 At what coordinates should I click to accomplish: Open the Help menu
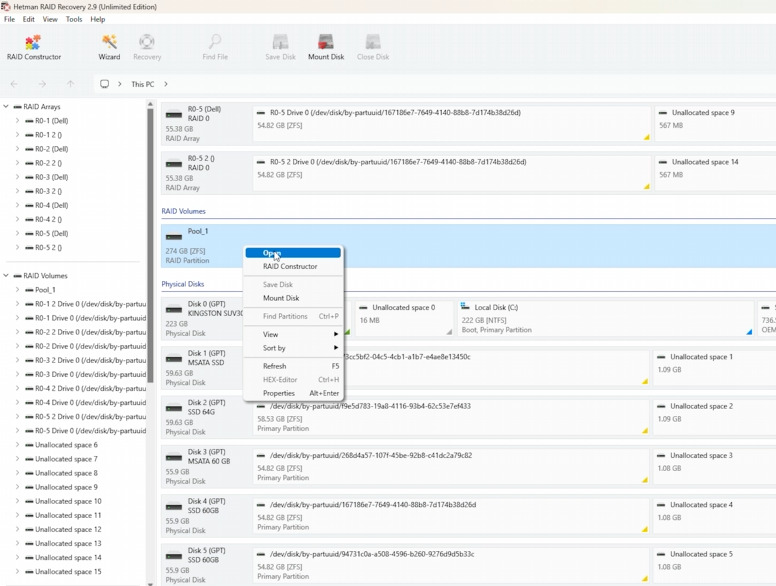[x=97, y=19]
